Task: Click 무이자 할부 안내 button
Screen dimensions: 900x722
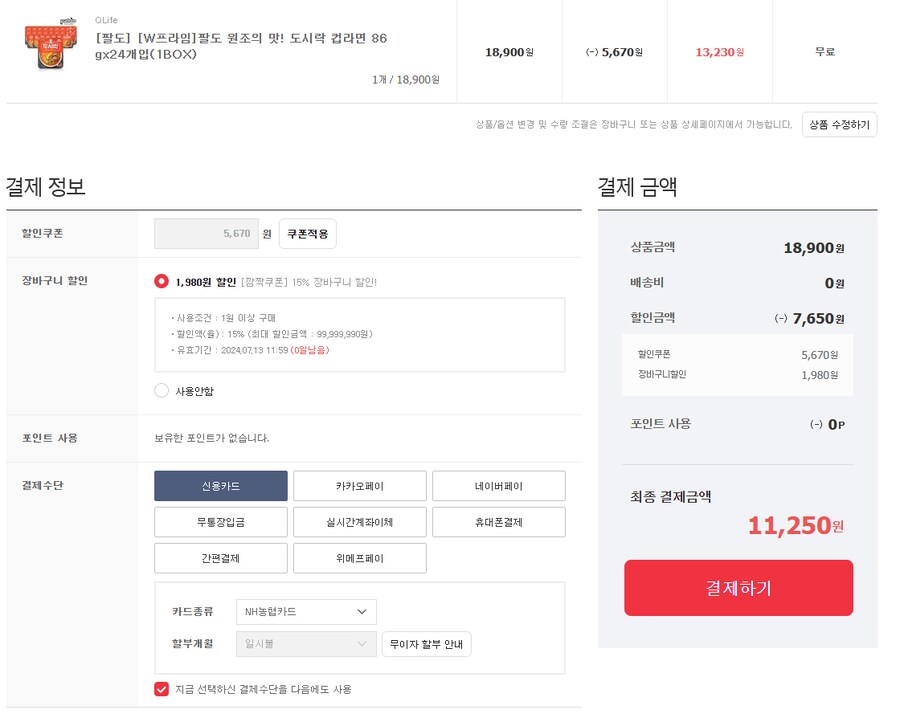Action: coord(426,644)
